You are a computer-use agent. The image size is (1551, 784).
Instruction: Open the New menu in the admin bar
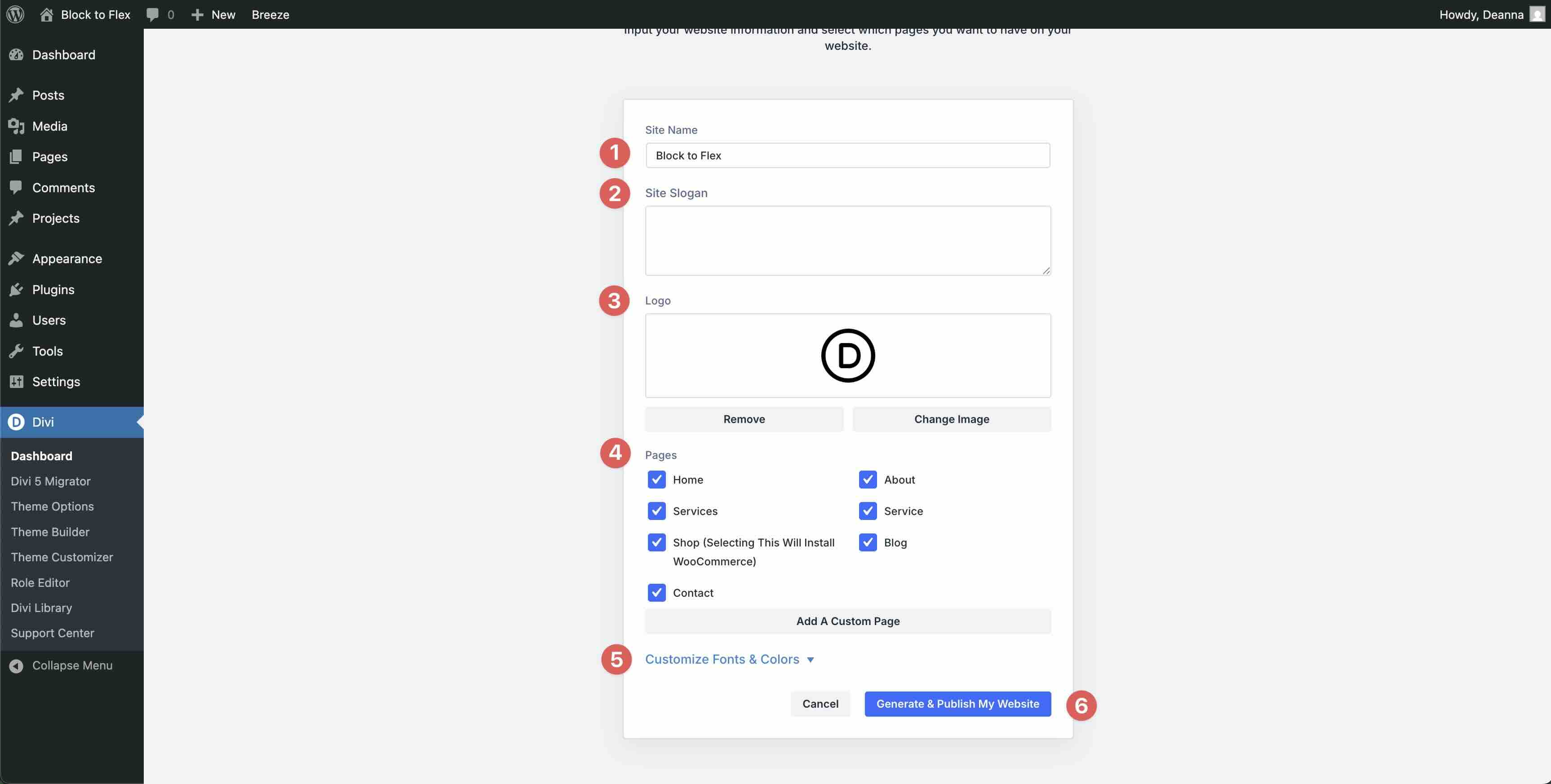pos(213,14)
